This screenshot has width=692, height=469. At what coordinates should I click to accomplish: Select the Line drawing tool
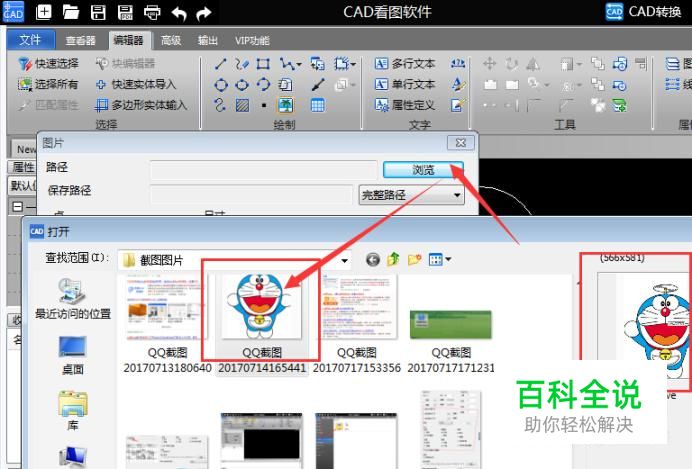point(220,64)
